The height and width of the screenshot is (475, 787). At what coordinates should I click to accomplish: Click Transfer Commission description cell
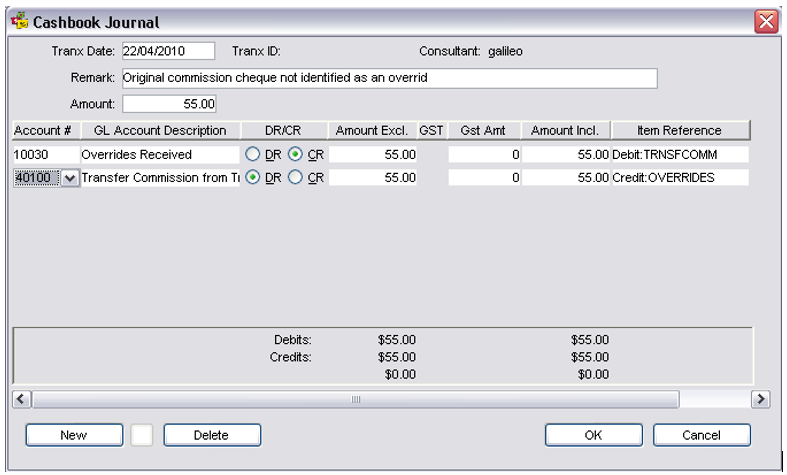[x=160, y=178]
